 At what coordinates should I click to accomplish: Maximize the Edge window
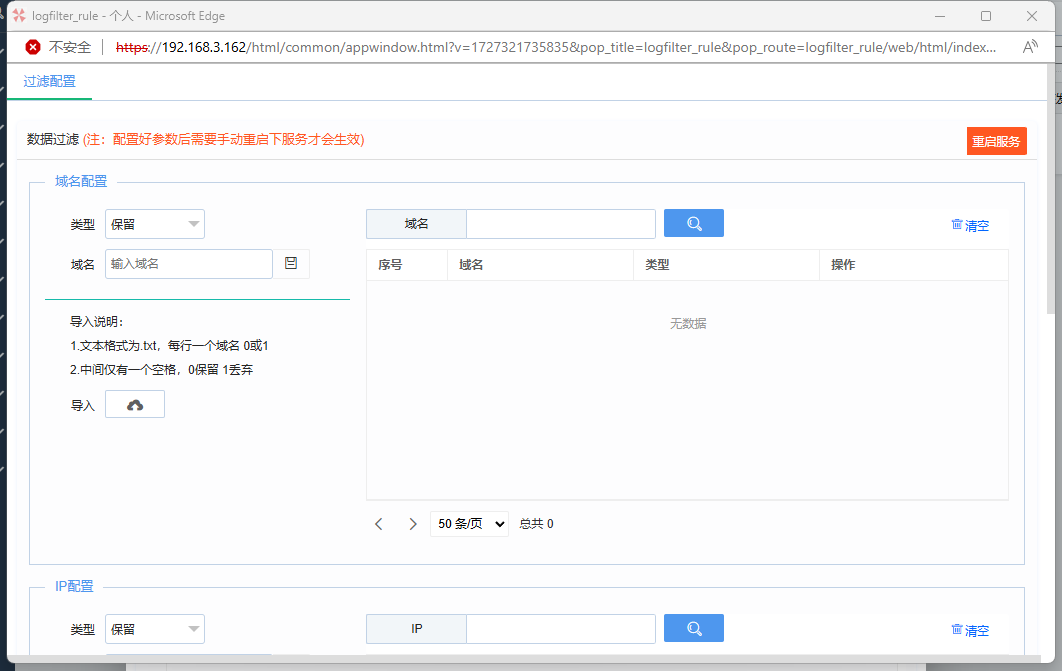pos(986,16)
